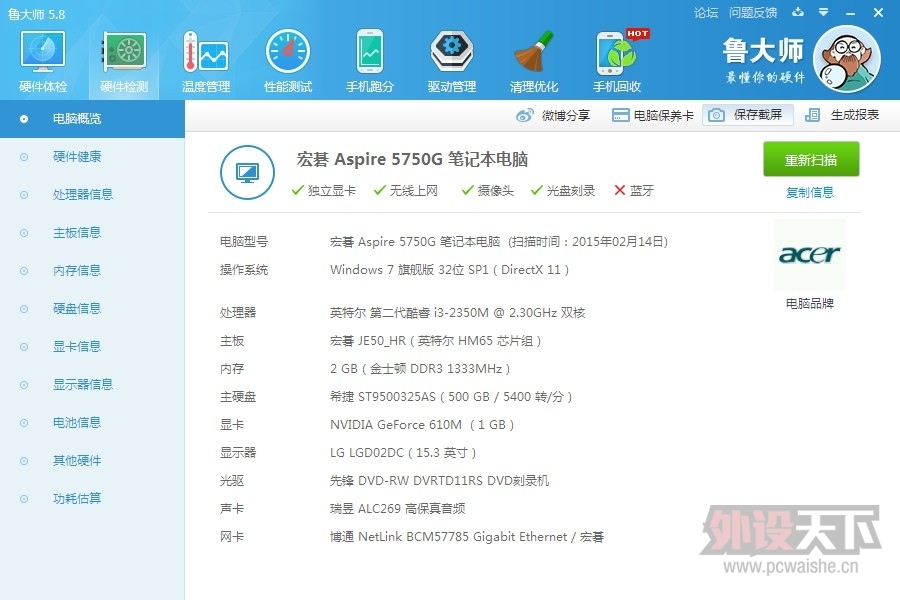Open 驱动管理 driver management icon
Viewport: 900px width, 600px height.
click(452, 52)
